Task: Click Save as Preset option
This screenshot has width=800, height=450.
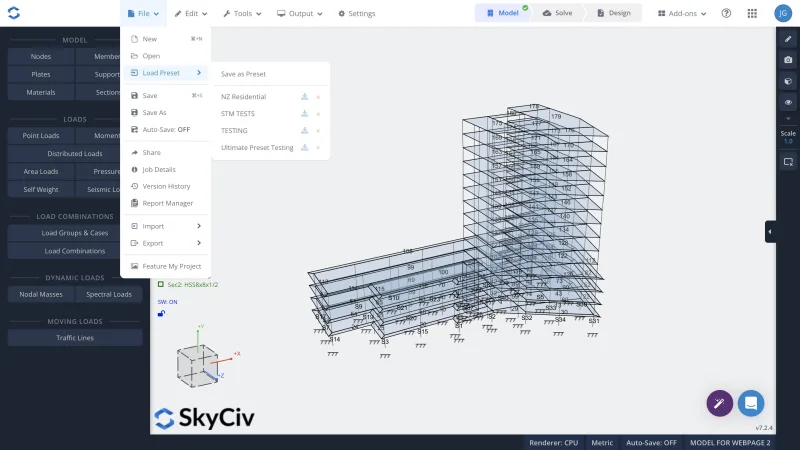Action: (243, 74)
